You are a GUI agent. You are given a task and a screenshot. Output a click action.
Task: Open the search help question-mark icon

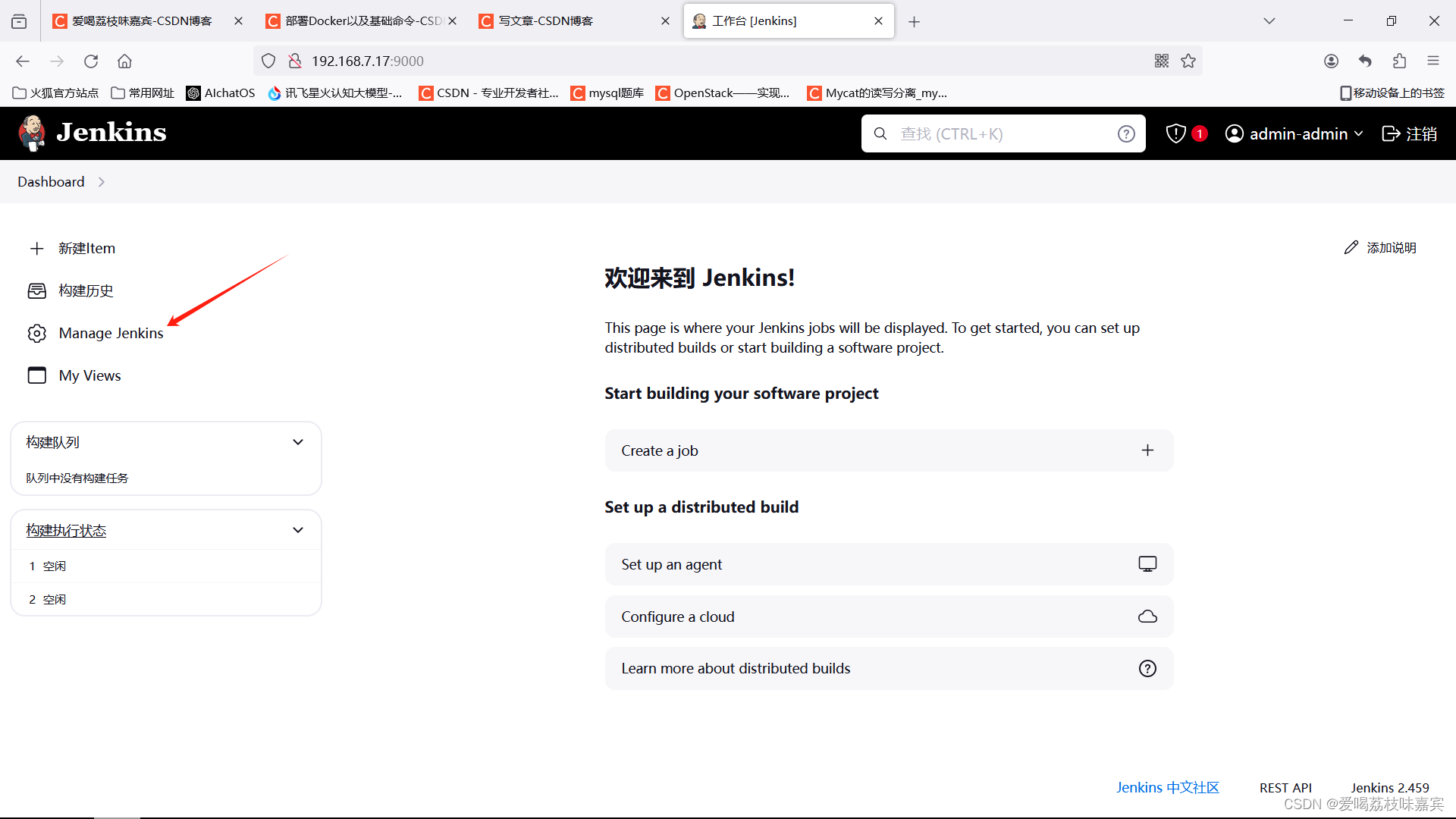pyautogui.click(x=1126, y=133)
